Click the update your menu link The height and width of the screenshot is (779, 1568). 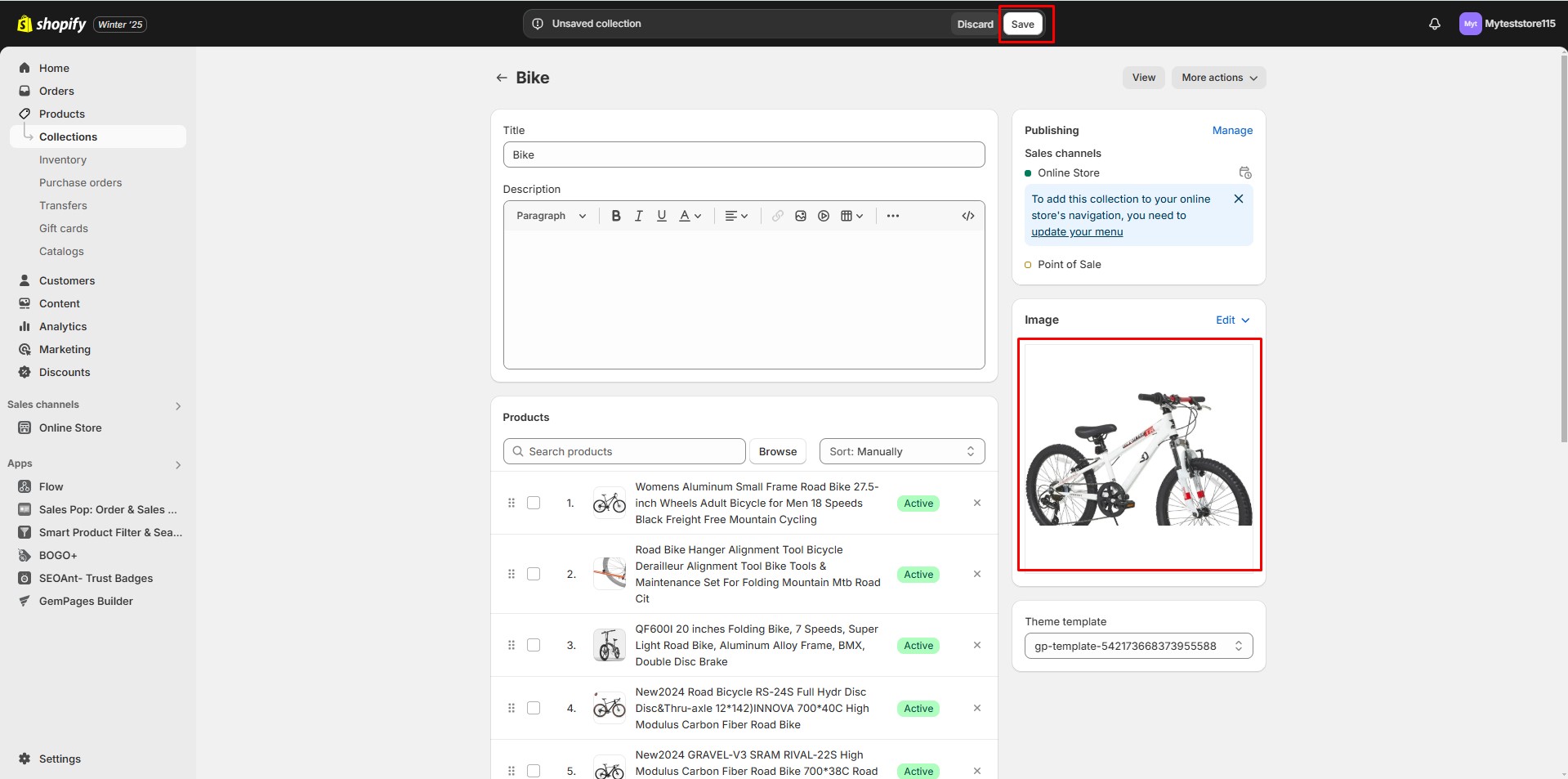(1077, 232)
